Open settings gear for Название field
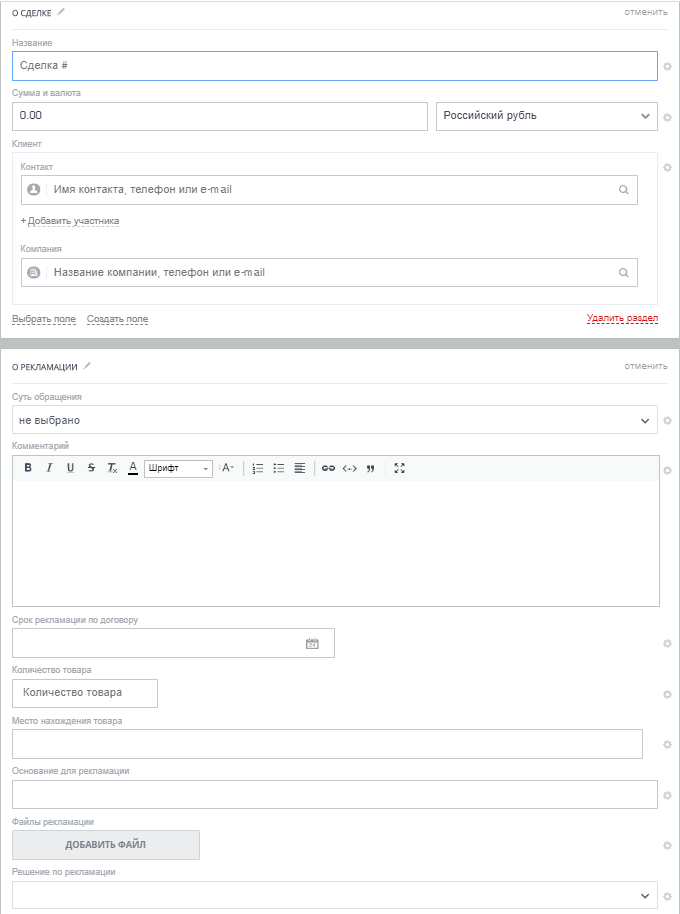The image size is (680, 914). 667,66
